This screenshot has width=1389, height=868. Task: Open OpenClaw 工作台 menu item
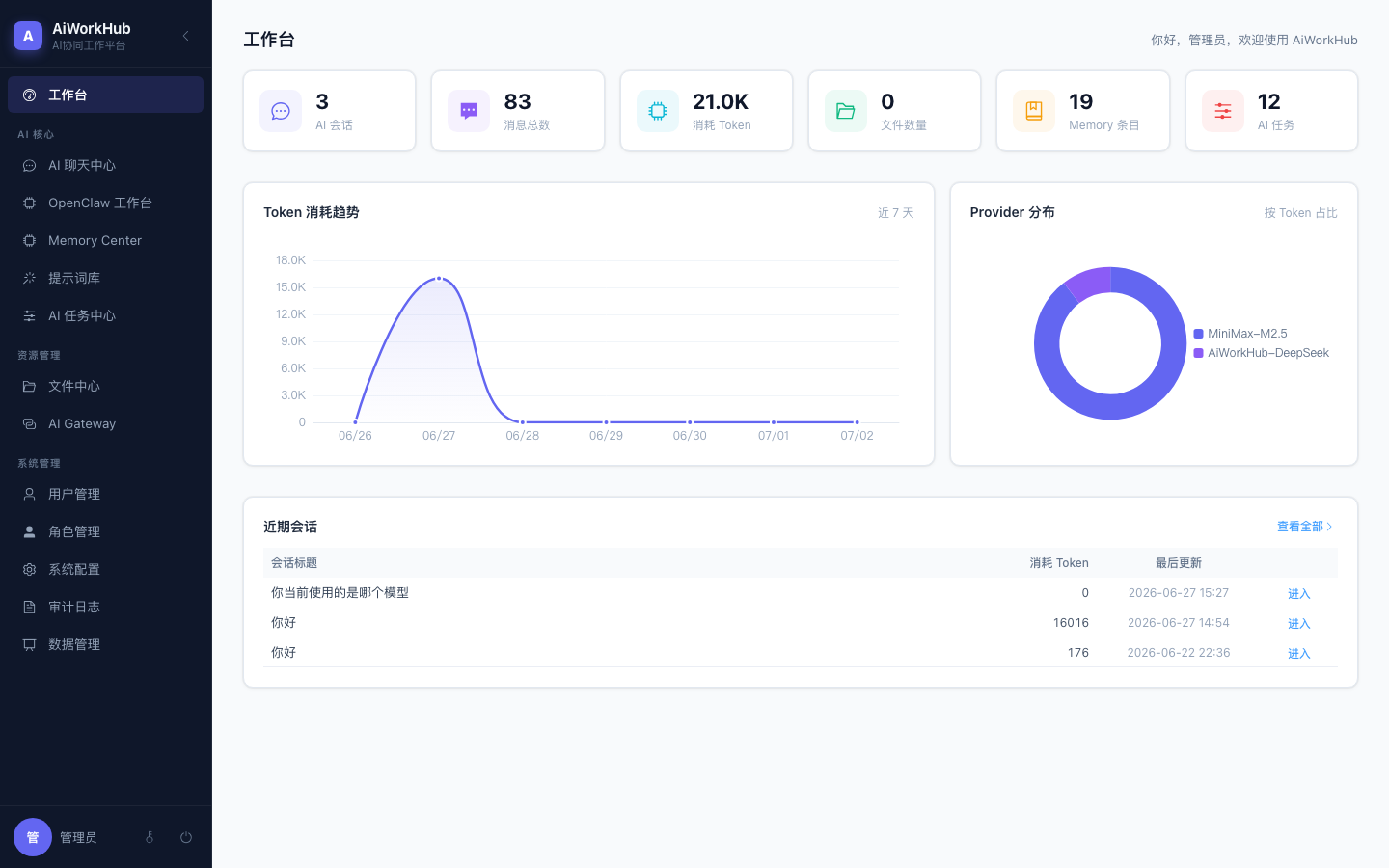105,203
